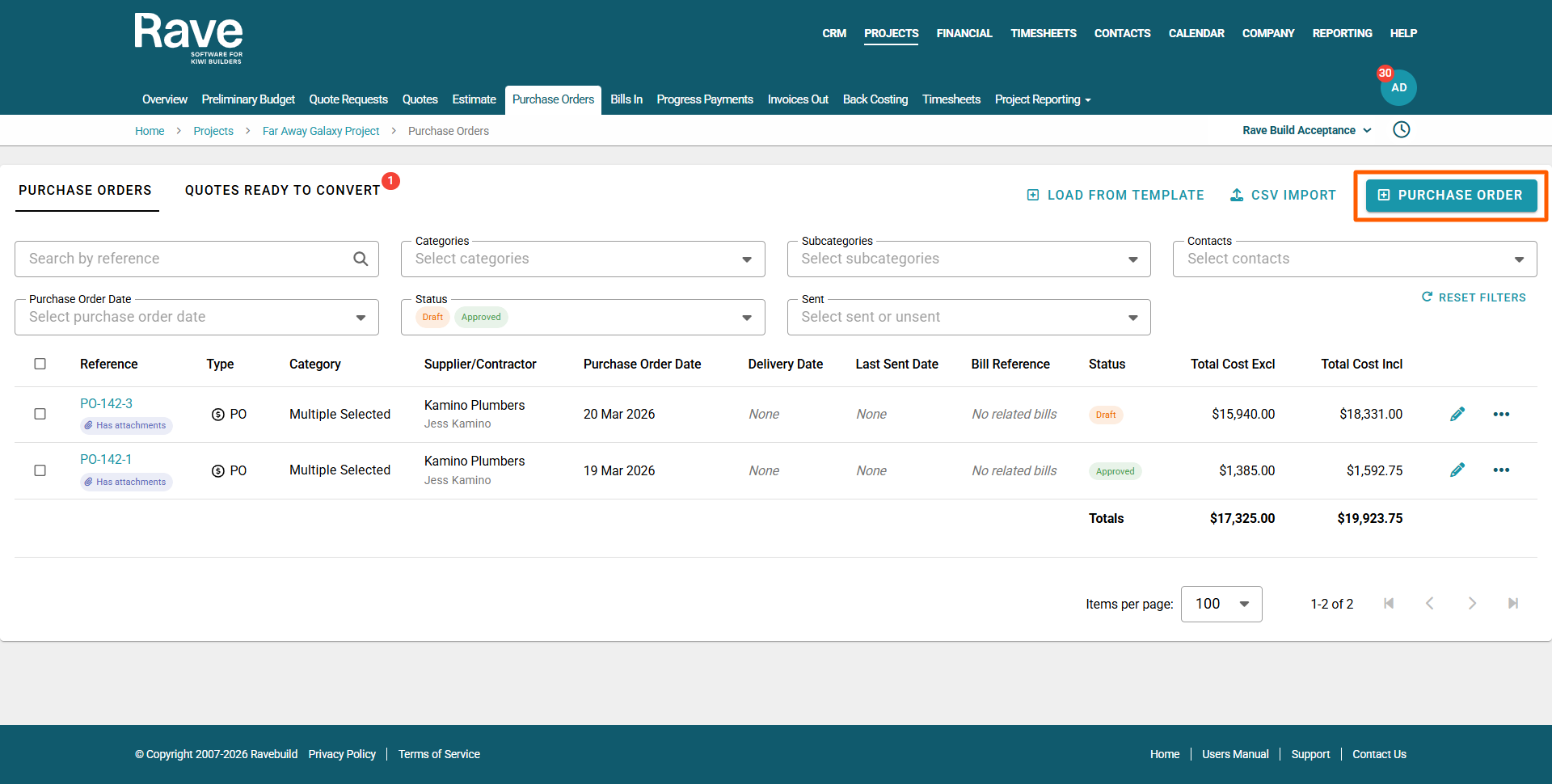This screenshot has height=784, width=1552.
Task: Click the clock history icon
Action: [1401, 130]
